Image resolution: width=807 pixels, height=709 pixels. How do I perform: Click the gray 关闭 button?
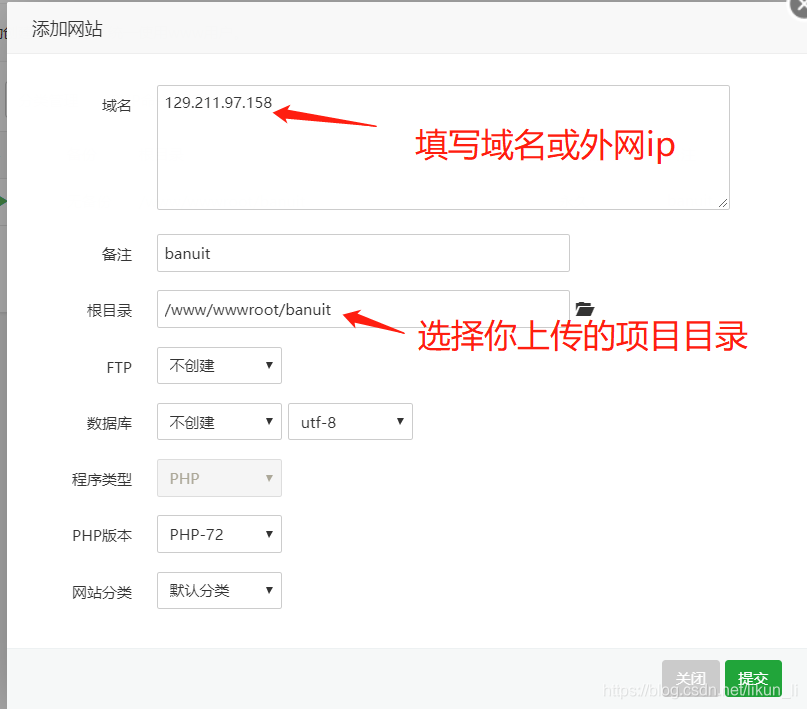click(691, 678)
